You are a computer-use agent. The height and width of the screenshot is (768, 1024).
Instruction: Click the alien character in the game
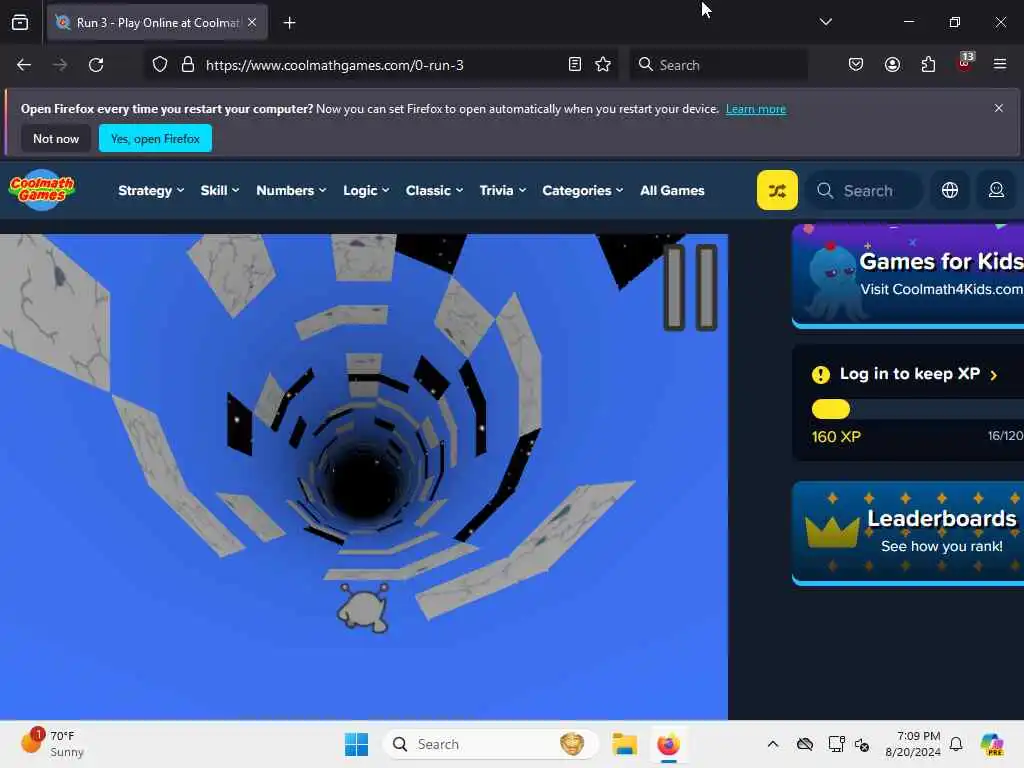pyautogui.click(x=363, y=608)
